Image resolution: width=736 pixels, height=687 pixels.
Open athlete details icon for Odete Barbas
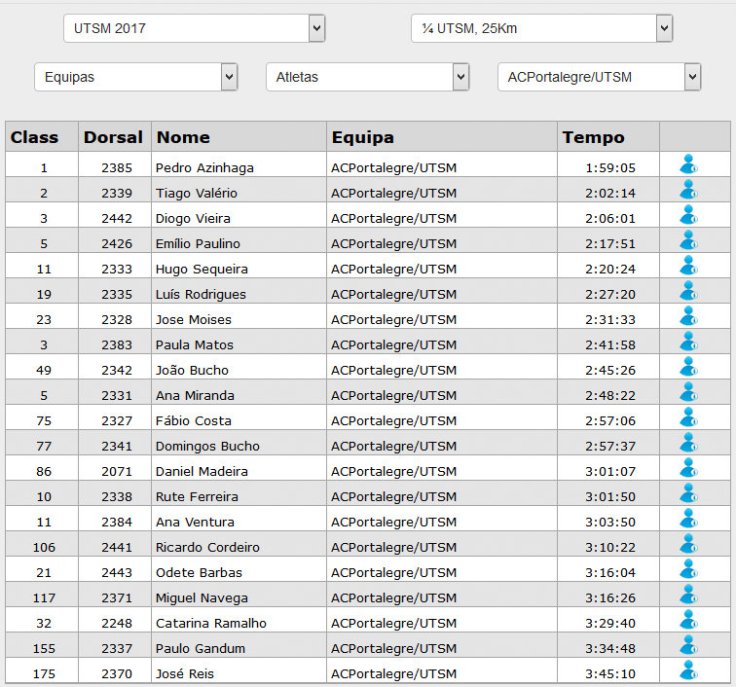[688, 571]
